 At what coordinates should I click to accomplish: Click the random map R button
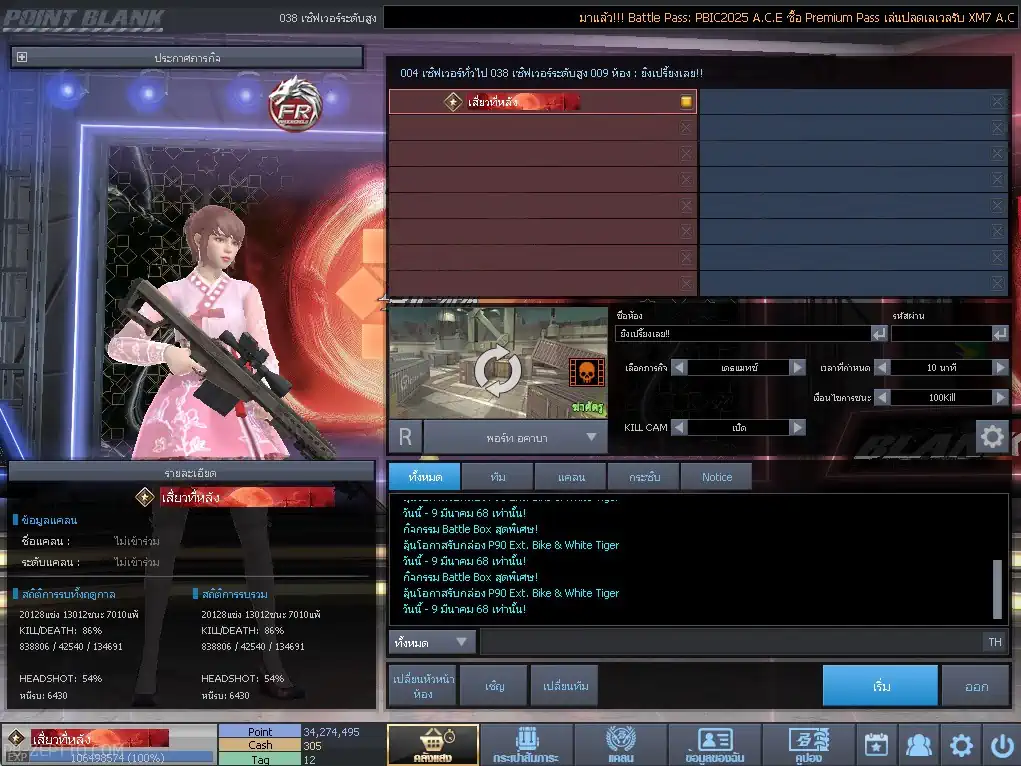(x=405, y=436)
